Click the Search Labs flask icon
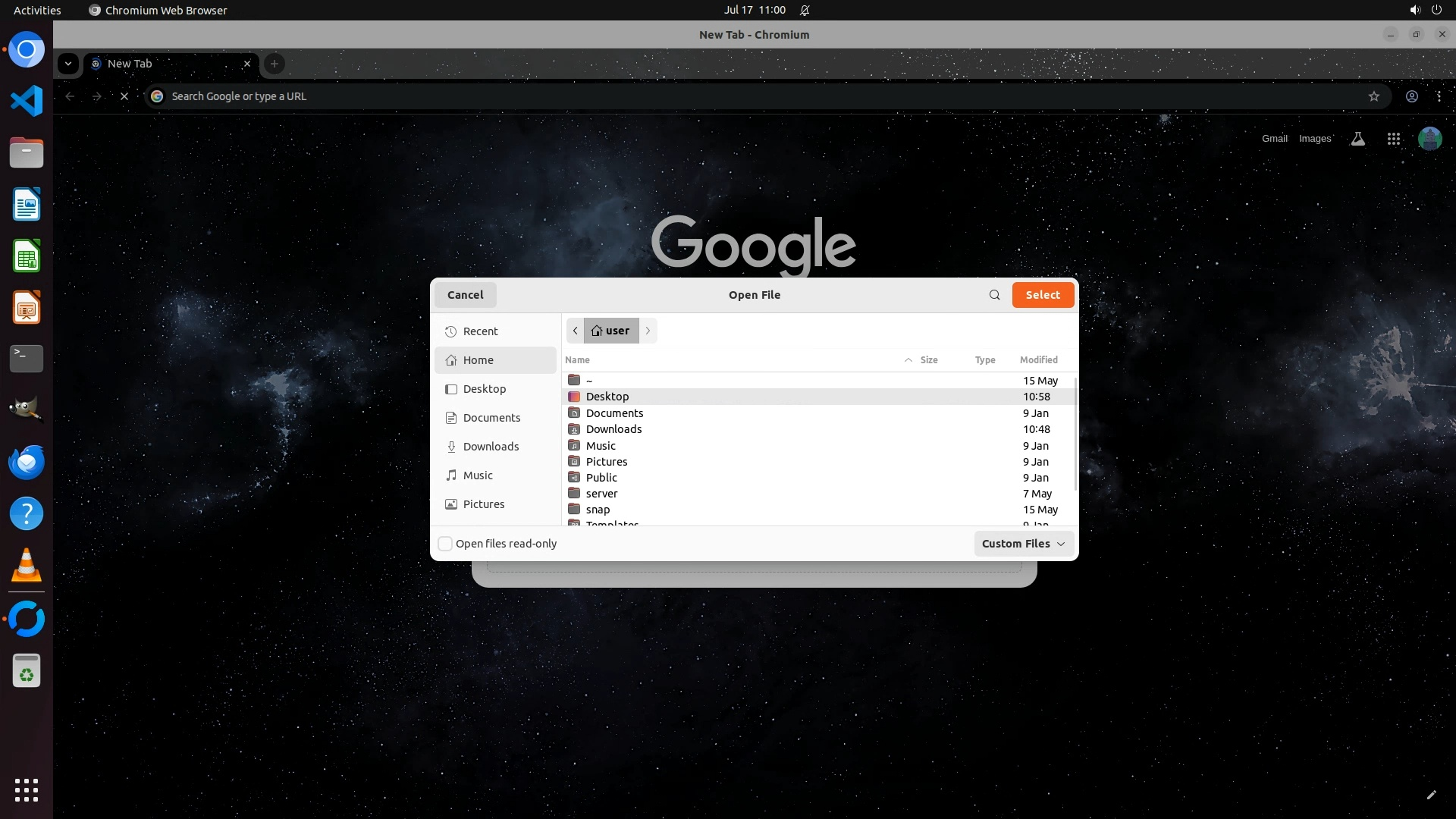The image size is (1456, 819). tap(1357, 139)
